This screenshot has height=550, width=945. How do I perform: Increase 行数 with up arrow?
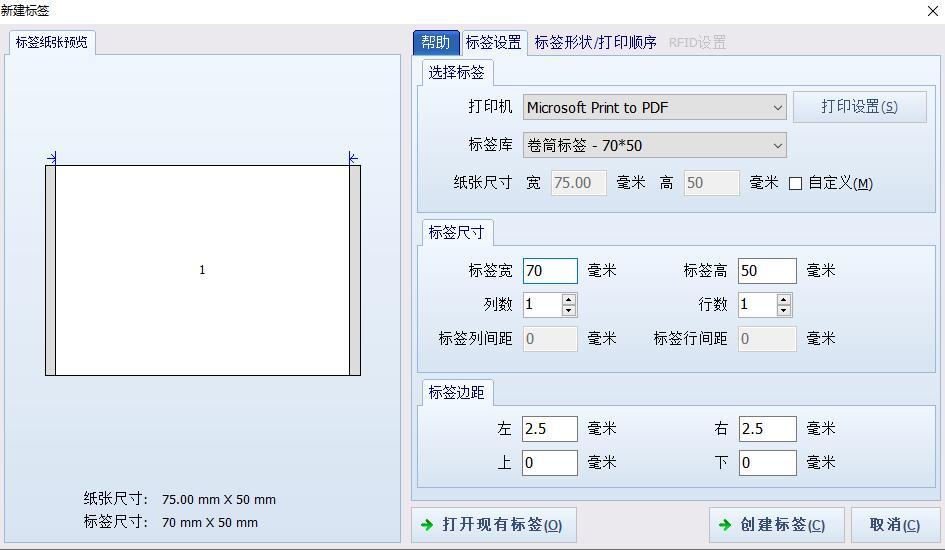coord(783,299)
